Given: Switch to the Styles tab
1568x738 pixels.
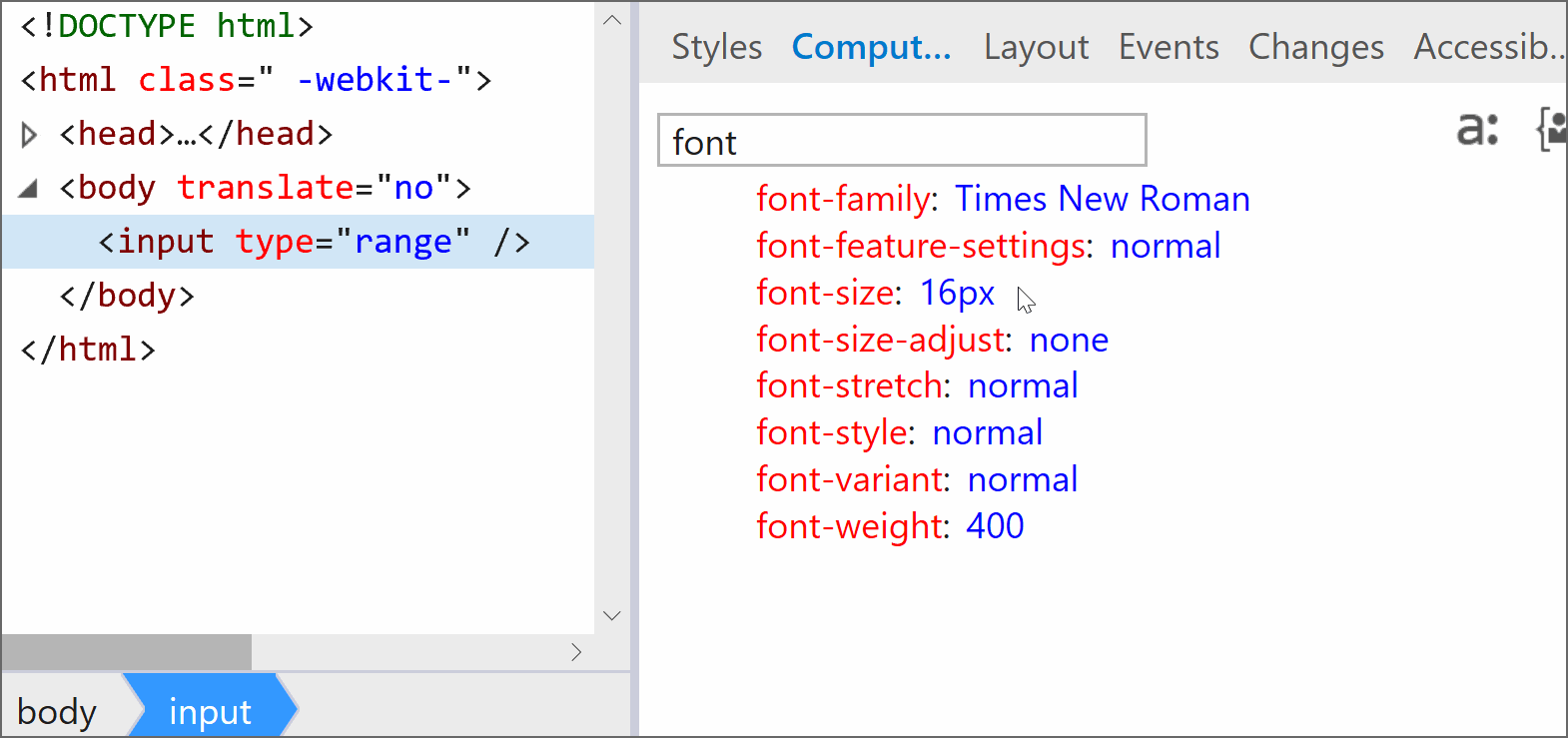Looking at the screenshot, I should [716, 47].
